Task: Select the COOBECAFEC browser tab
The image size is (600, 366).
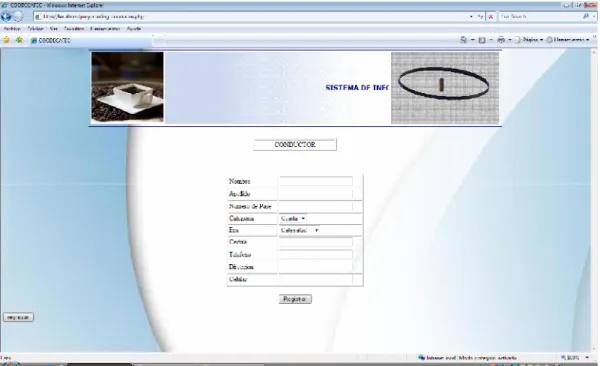Action: (x=51, y=40)
